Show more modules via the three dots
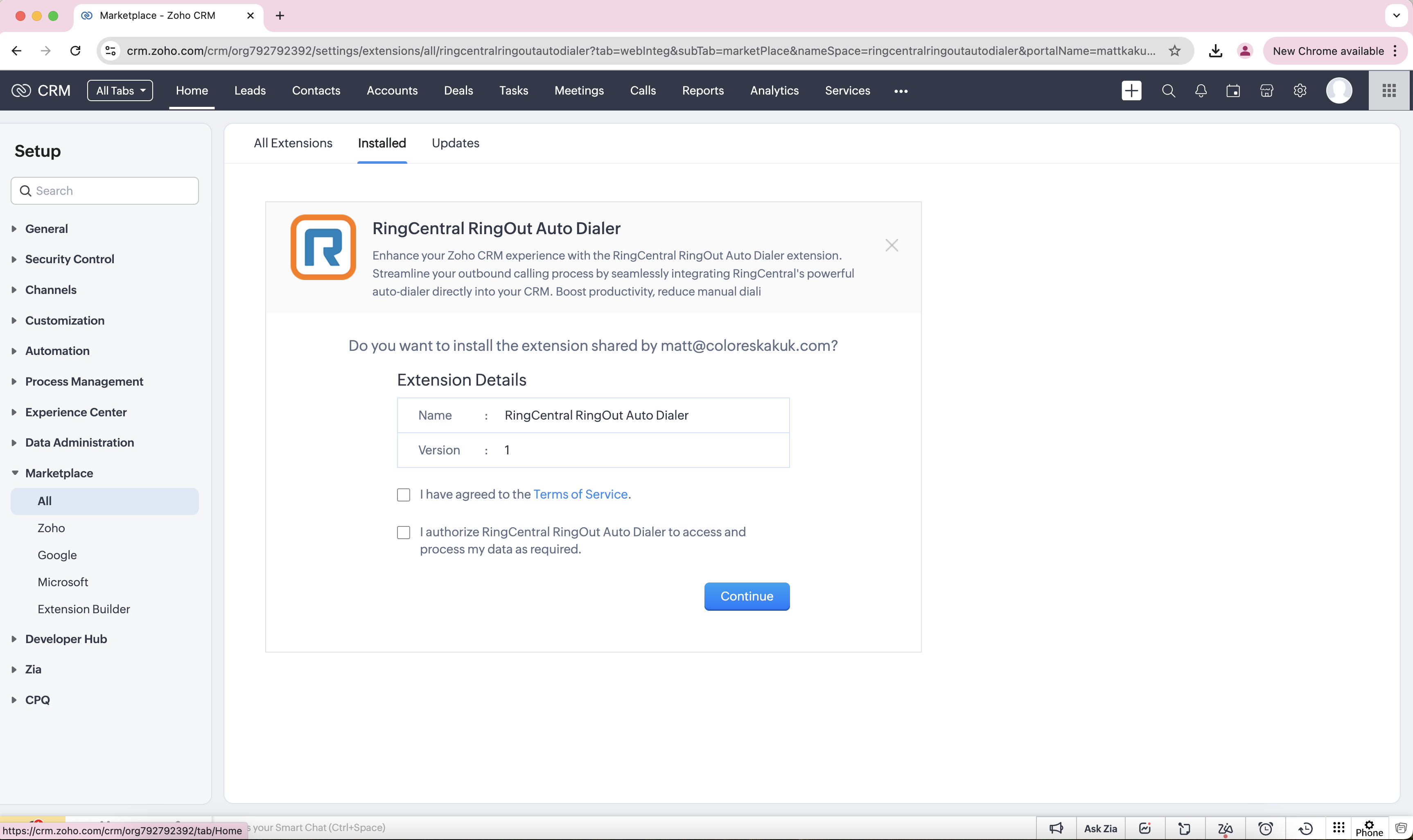This screenshot has height=840, width=1413. click(x=901, y=91)
